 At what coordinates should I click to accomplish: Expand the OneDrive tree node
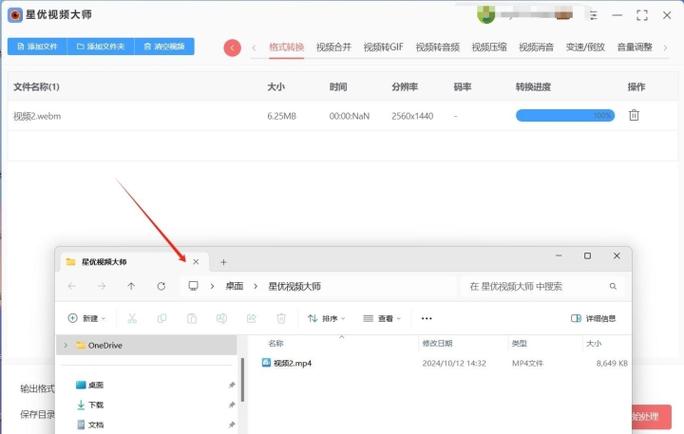click(66, 345)
